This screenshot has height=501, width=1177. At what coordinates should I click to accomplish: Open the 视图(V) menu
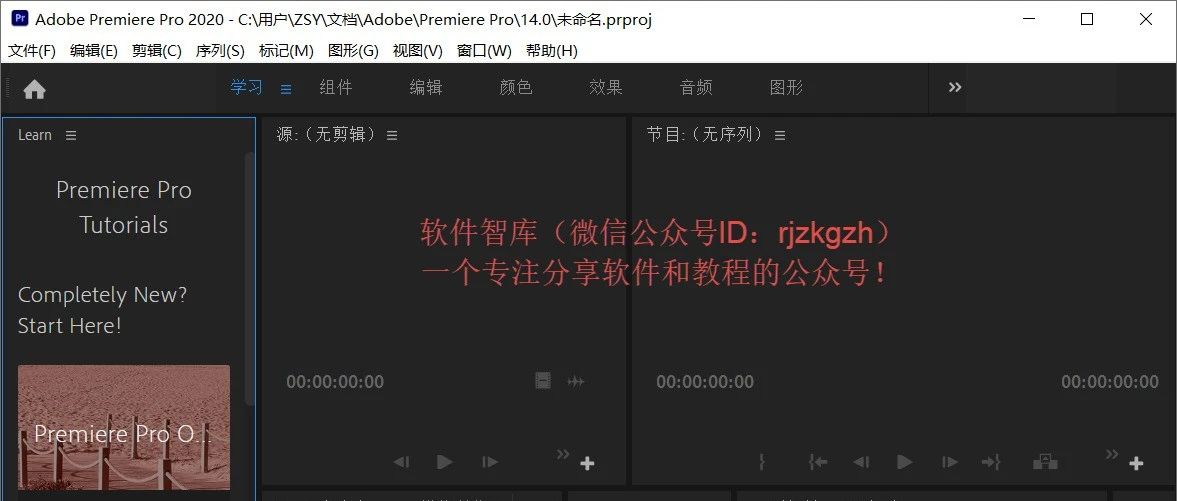[x=417, y=50]
